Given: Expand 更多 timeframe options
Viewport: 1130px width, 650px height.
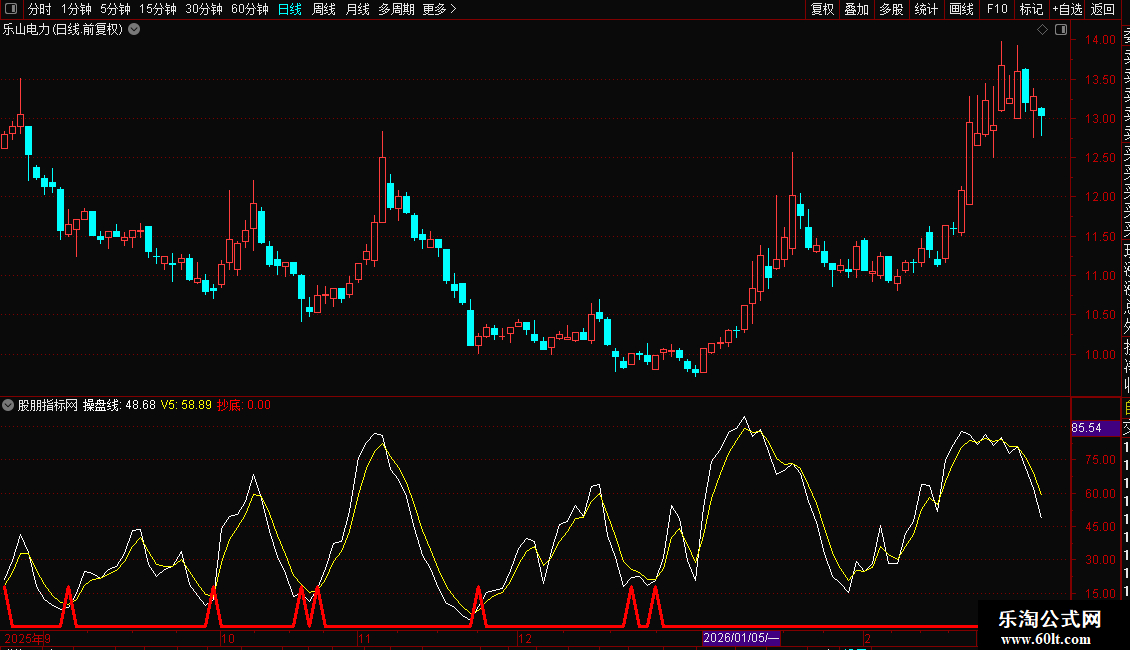Looking at the screenshot, I should point(440,9).
